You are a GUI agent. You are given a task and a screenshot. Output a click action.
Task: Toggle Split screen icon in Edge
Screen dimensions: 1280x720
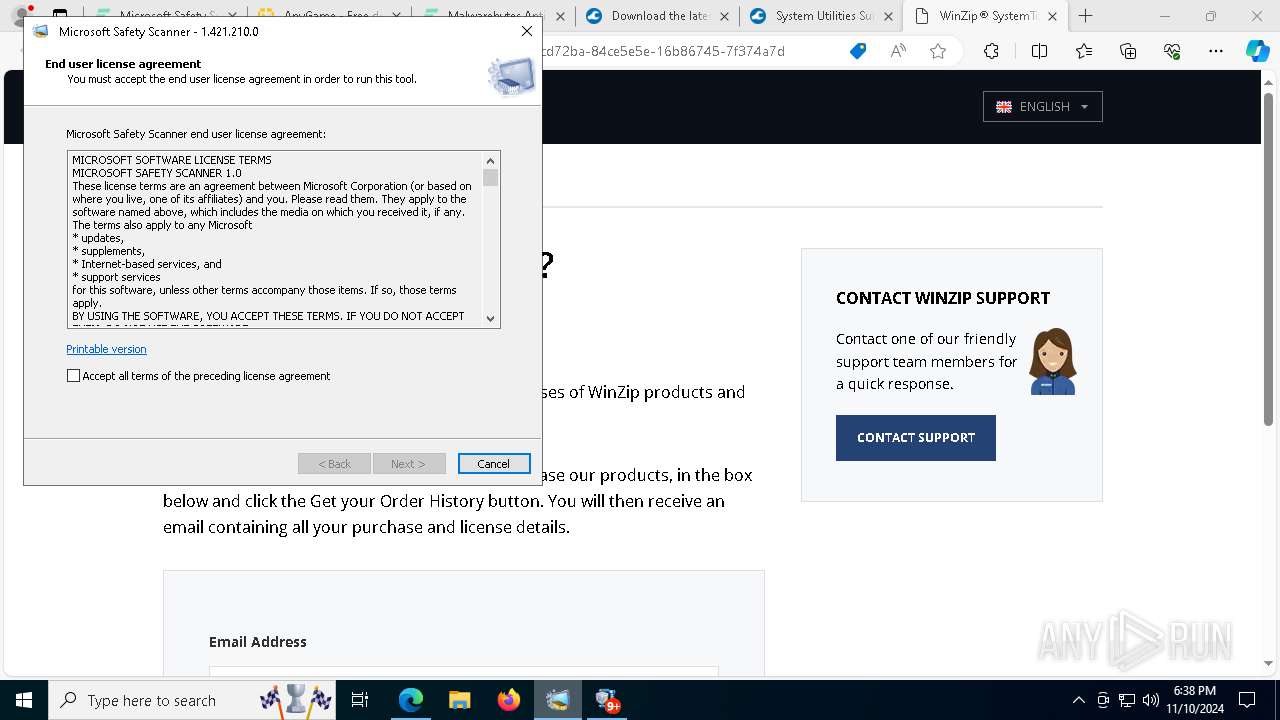click(1039, 51)
